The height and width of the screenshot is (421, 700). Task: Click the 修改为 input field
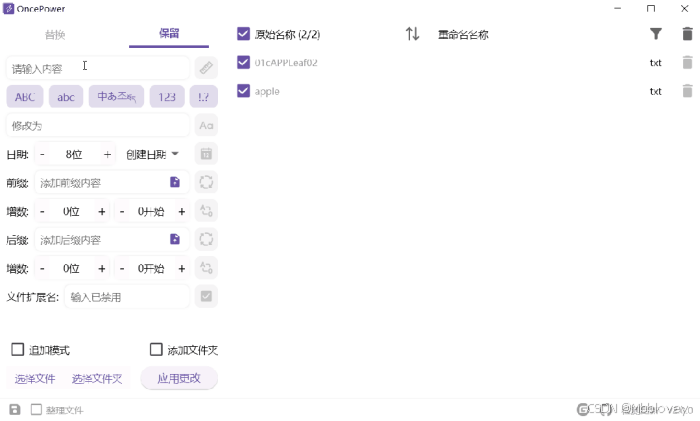click(97, 125)
